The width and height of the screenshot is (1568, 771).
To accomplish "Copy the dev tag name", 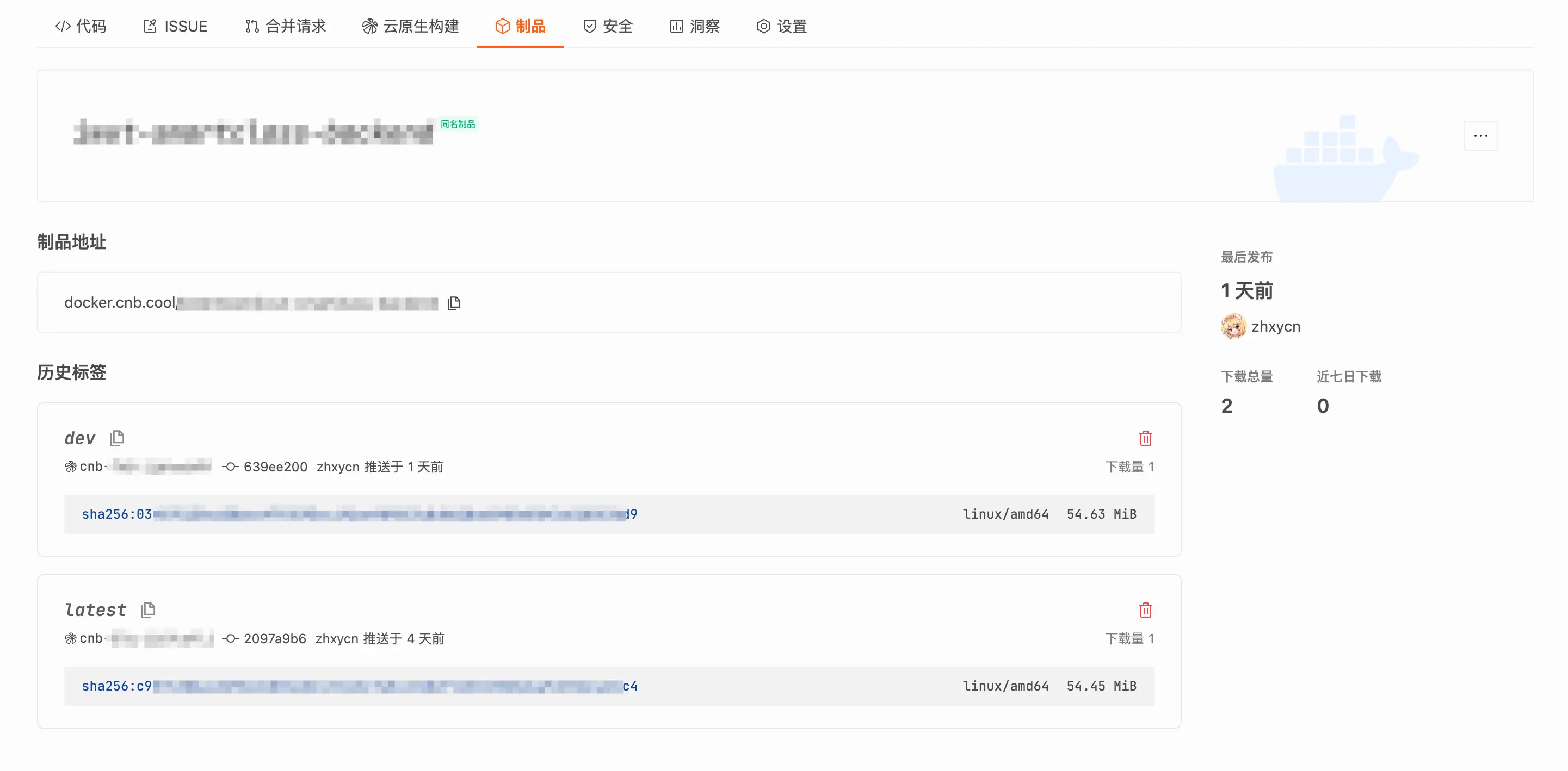I will (117, 438).
